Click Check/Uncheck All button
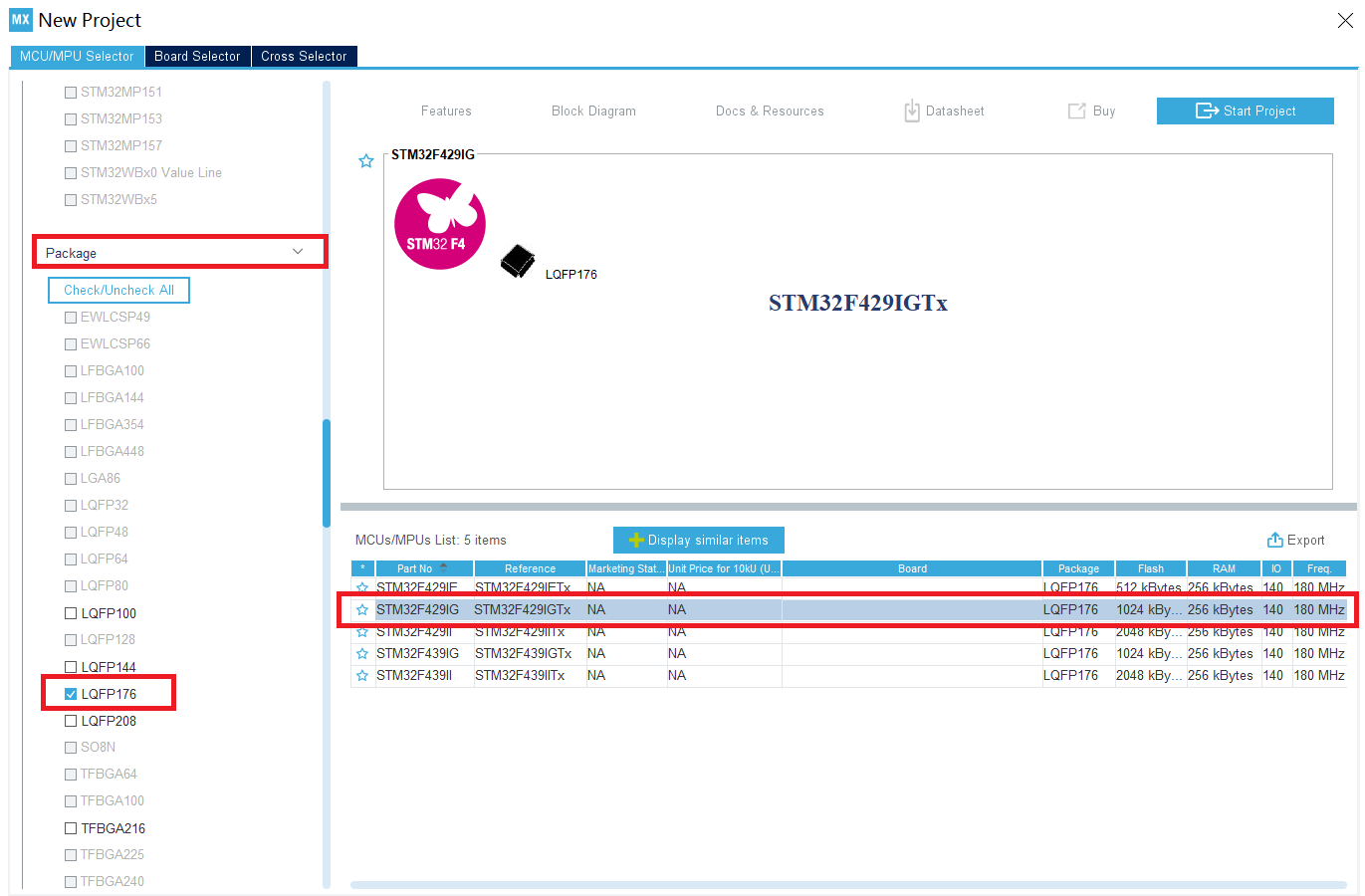 click(x=118, y=290)
